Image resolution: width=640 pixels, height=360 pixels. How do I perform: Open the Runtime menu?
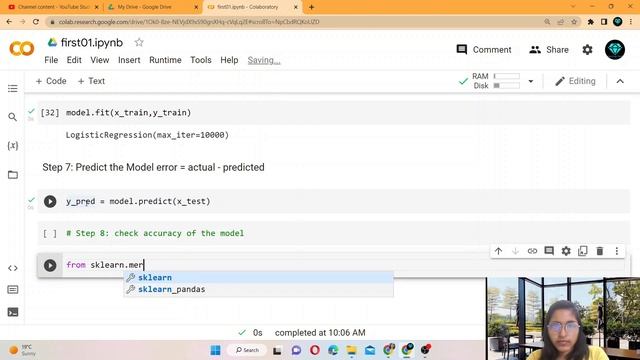coord(165,60)
